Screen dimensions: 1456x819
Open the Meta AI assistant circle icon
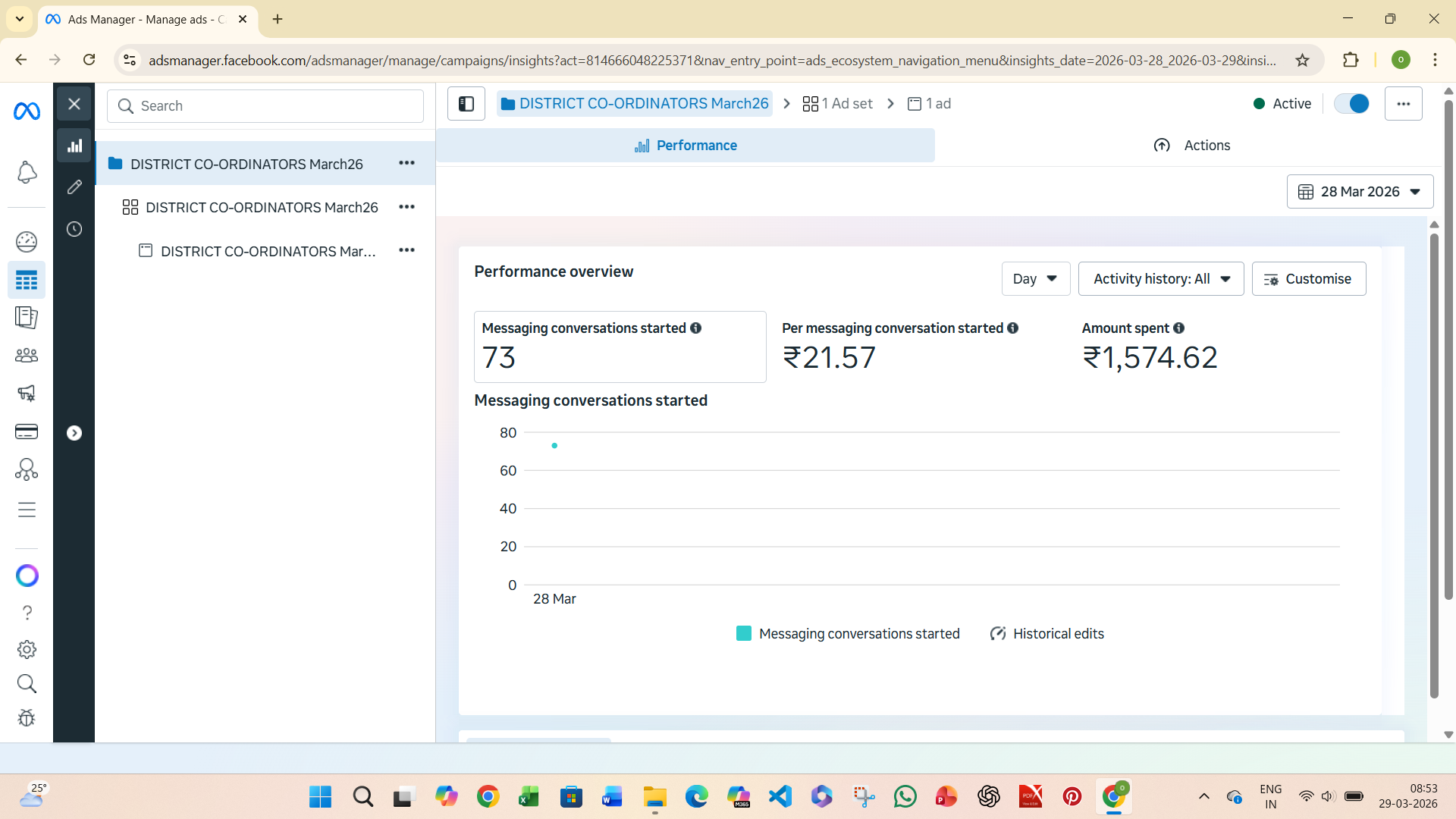[x=27, y=576]
